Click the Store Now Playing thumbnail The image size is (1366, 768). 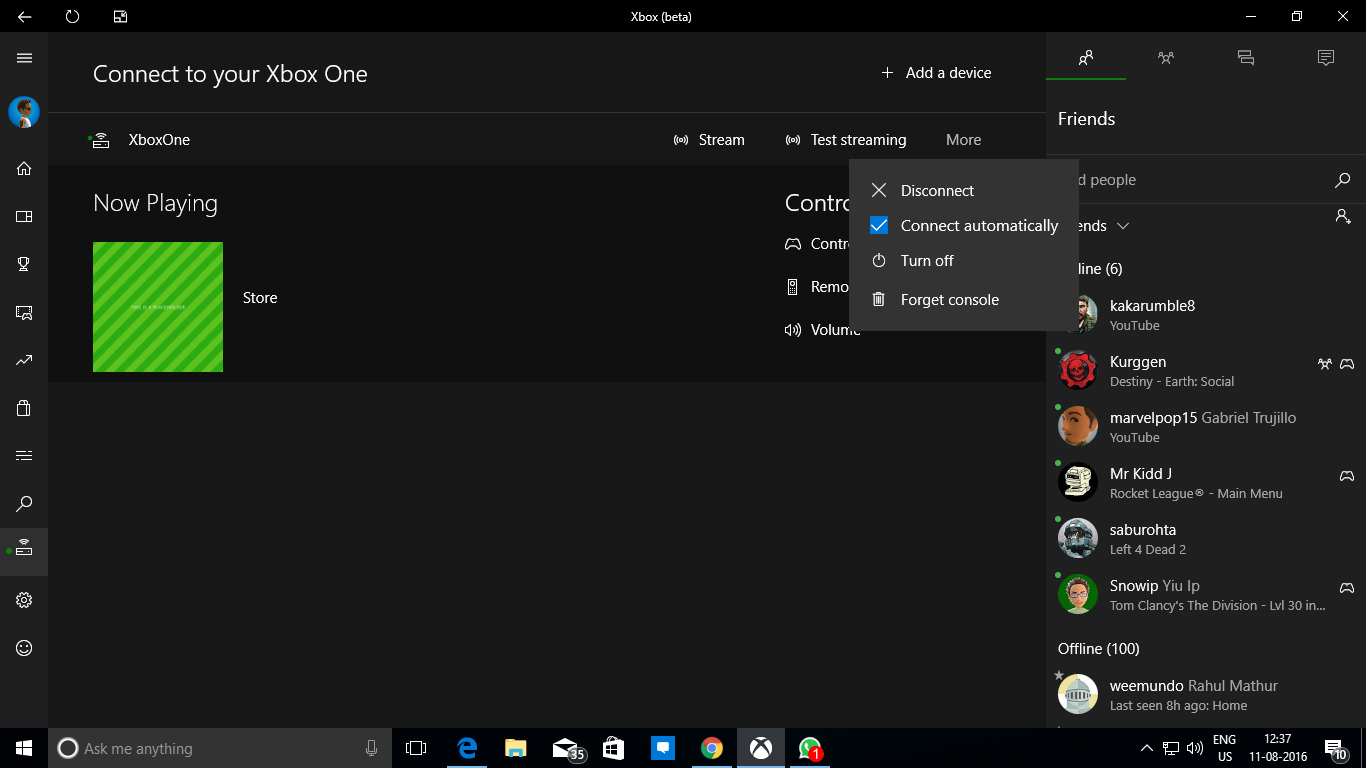tap(158, 307)
